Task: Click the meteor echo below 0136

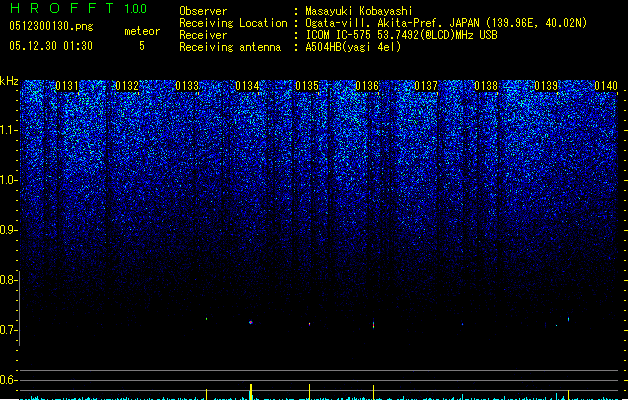Action: click(x=373, y=325)
